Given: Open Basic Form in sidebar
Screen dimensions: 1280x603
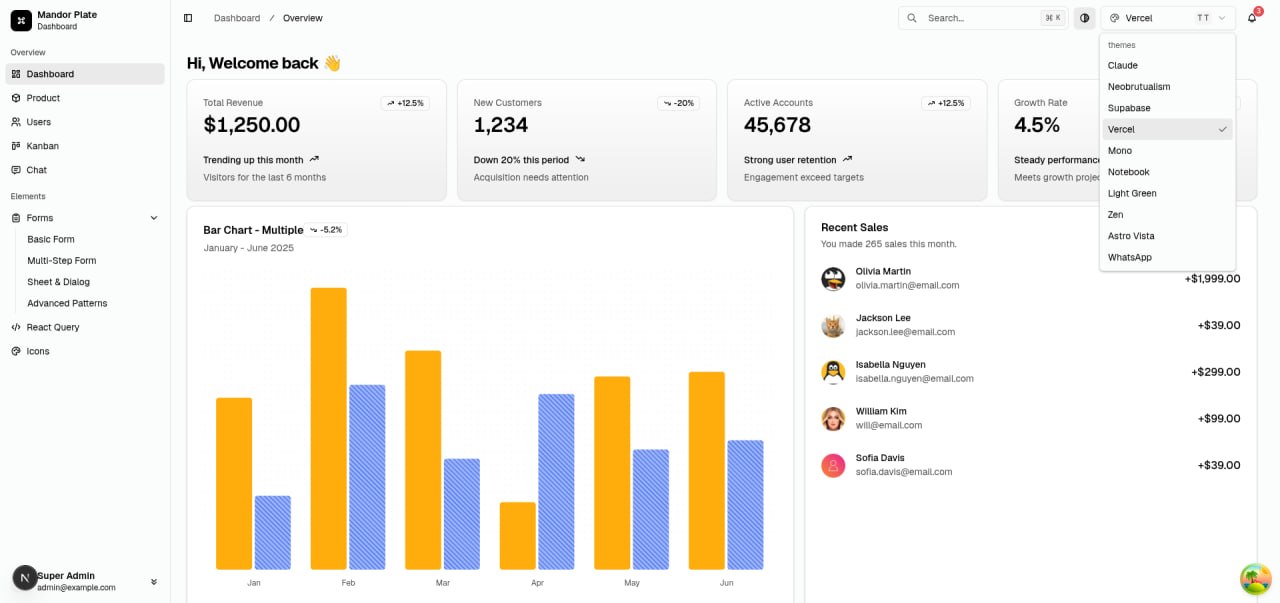Looking at the screenshot, I should 51,239.
